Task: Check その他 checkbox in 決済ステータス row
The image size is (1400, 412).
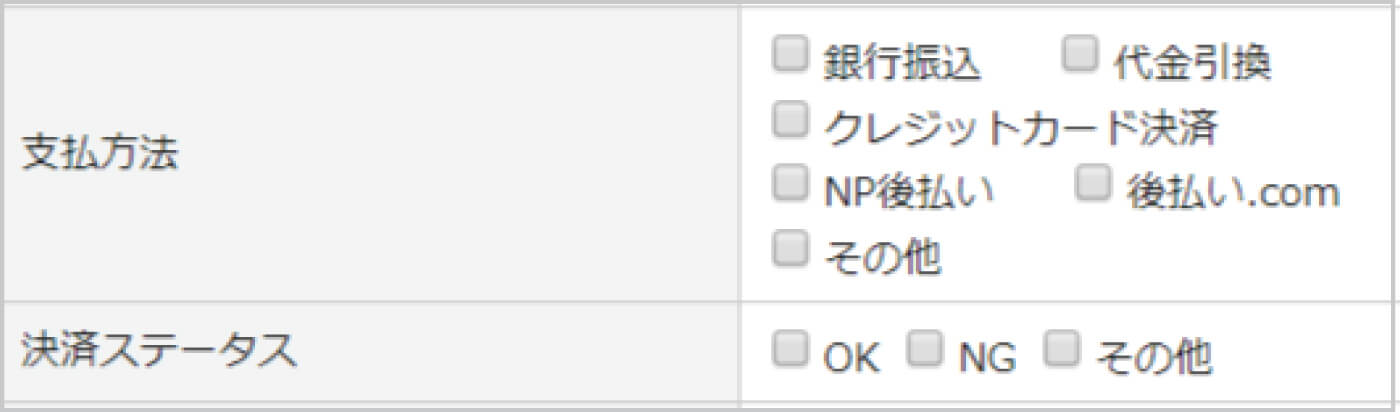Action: (1061, 349)
